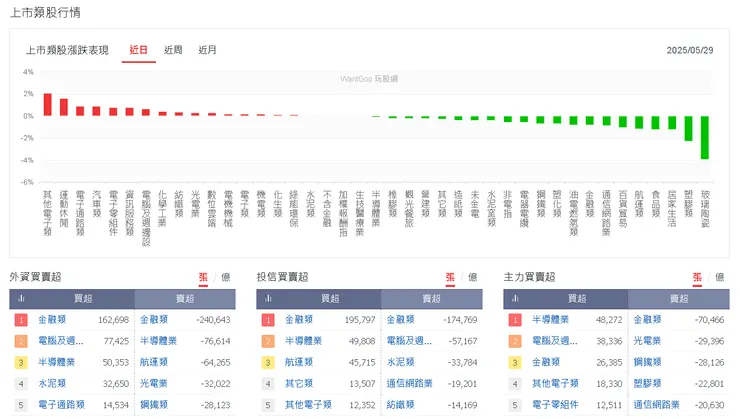
Task: Open 電腦及週... link with 38,336 in 主力買超
Action: (555, 341)
